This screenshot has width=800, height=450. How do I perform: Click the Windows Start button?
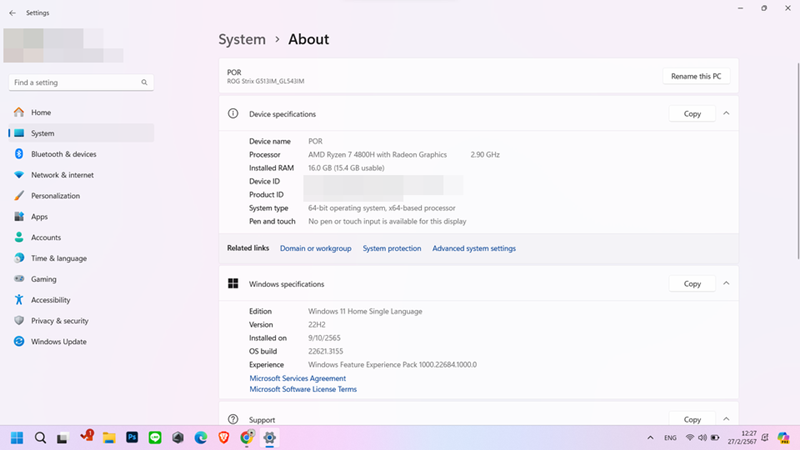pyautogui.click(x=17, y=438)
